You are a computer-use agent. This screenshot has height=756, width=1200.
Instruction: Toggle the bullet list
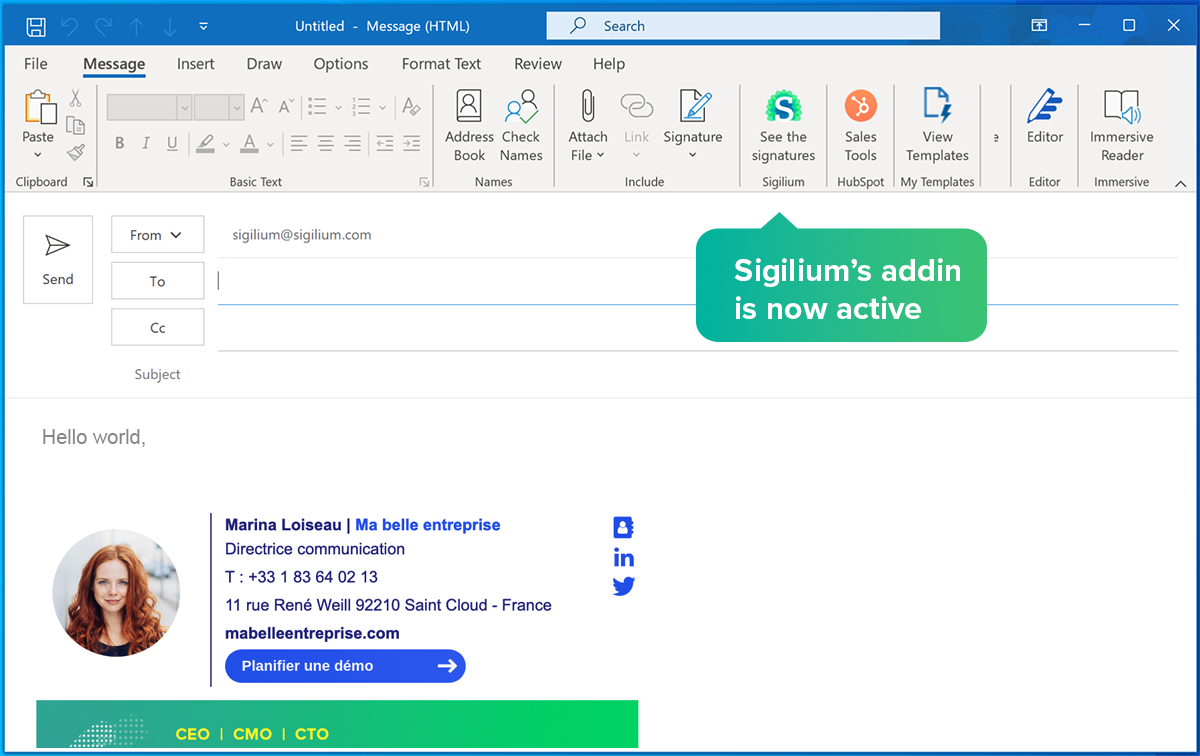pyautogui.click(x=317, y=106)
